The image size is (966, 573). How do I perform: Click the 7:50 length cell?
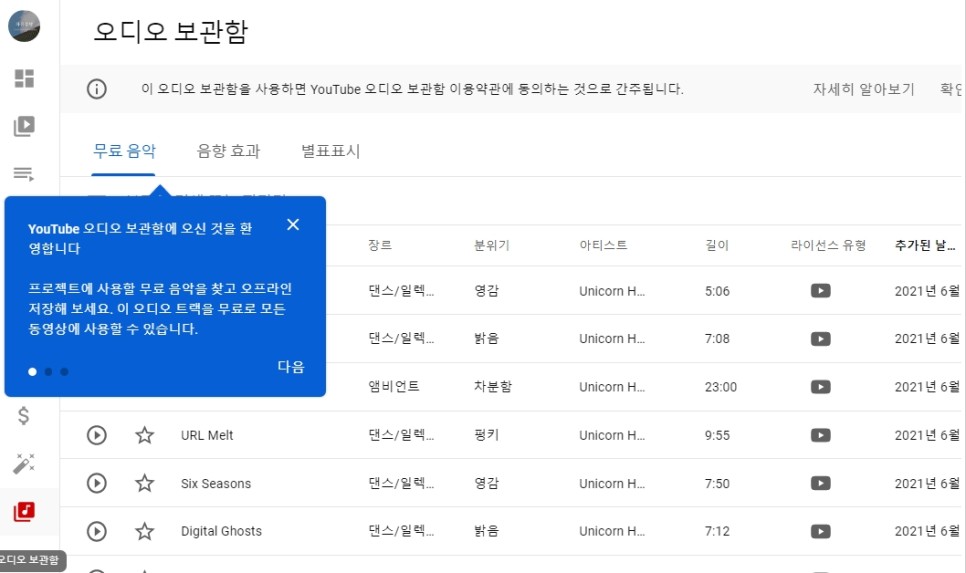pyautogui.click(x=717, y=483)
